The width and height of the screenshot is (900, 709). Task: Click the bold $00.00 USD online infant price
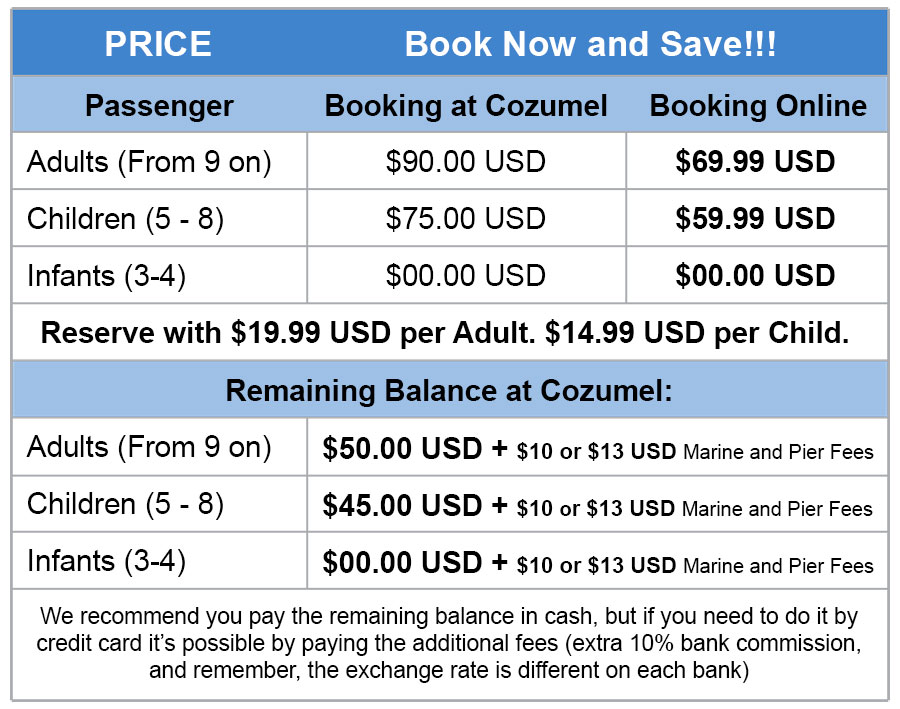pyautogui.click(x=755, y=275)
